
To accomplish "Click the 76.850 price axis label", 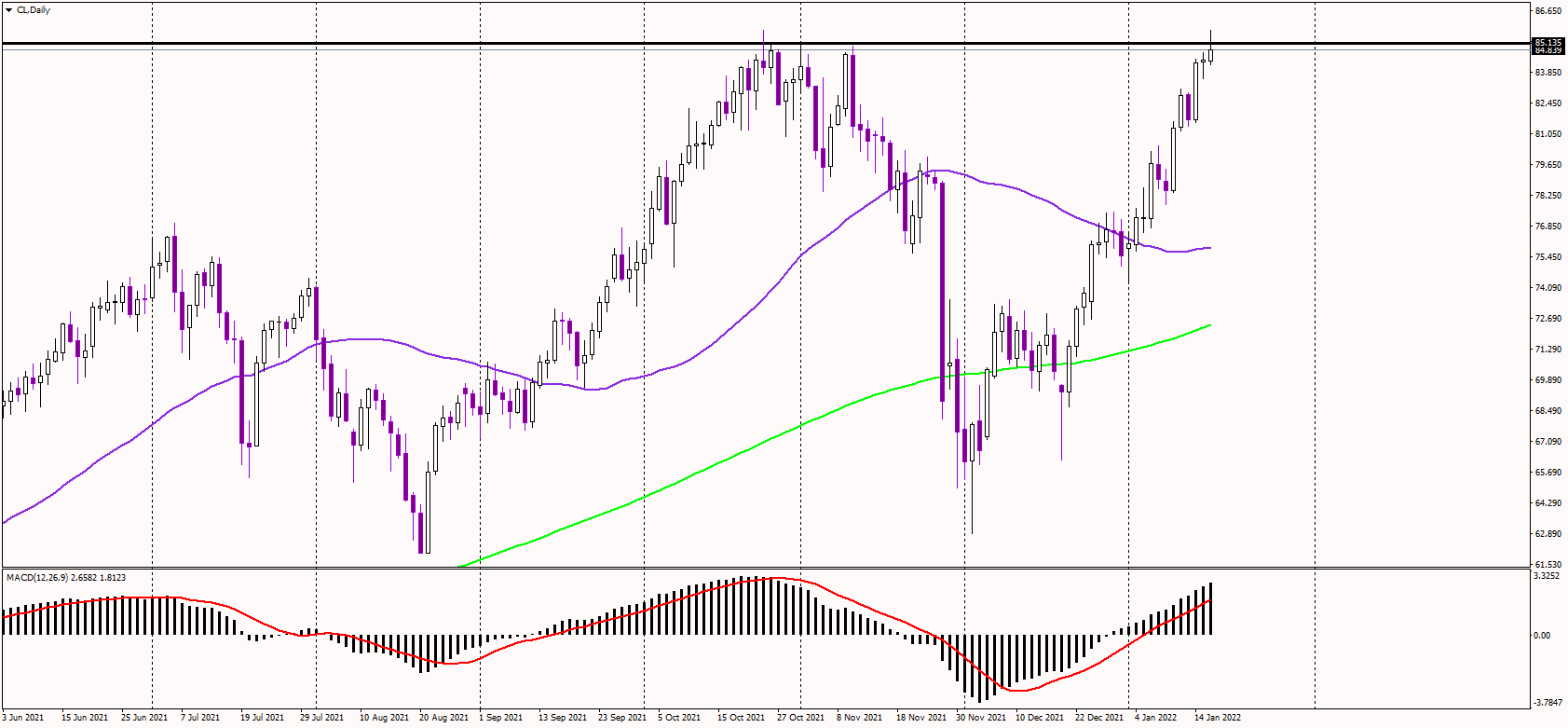I will tap(1548, 227).
